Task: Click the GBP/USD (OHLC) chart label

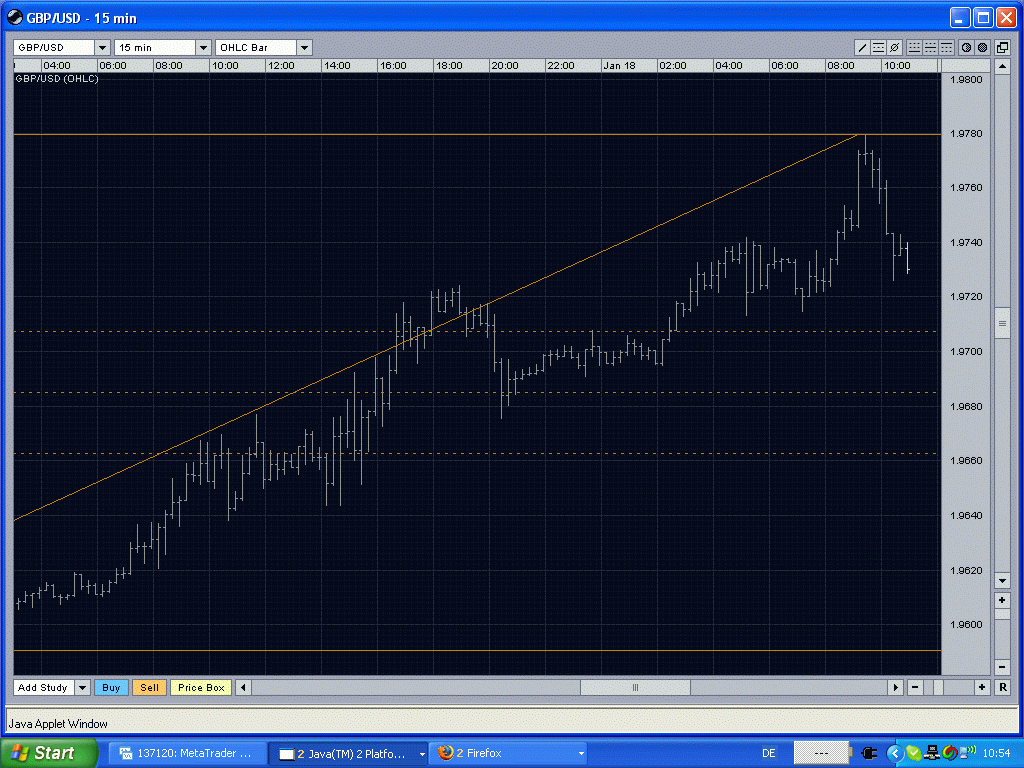Action: tap(57, 78)
